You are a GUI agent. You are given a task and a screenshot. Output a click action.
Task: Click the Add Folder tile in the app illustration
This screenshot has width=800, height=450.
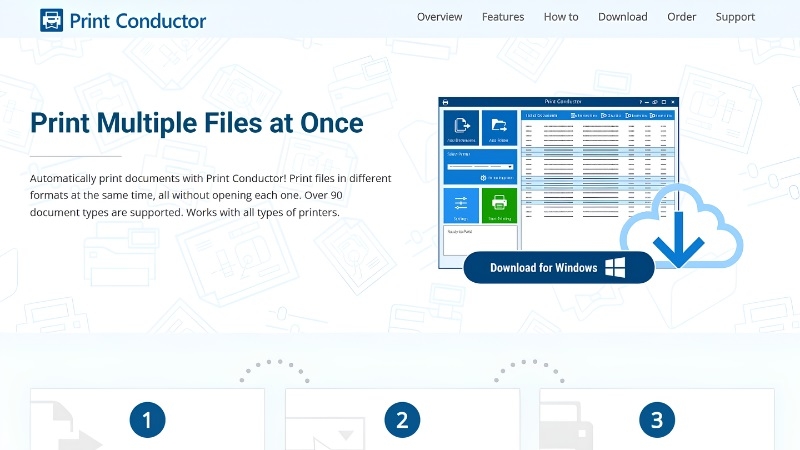click(x=499, y=128)
